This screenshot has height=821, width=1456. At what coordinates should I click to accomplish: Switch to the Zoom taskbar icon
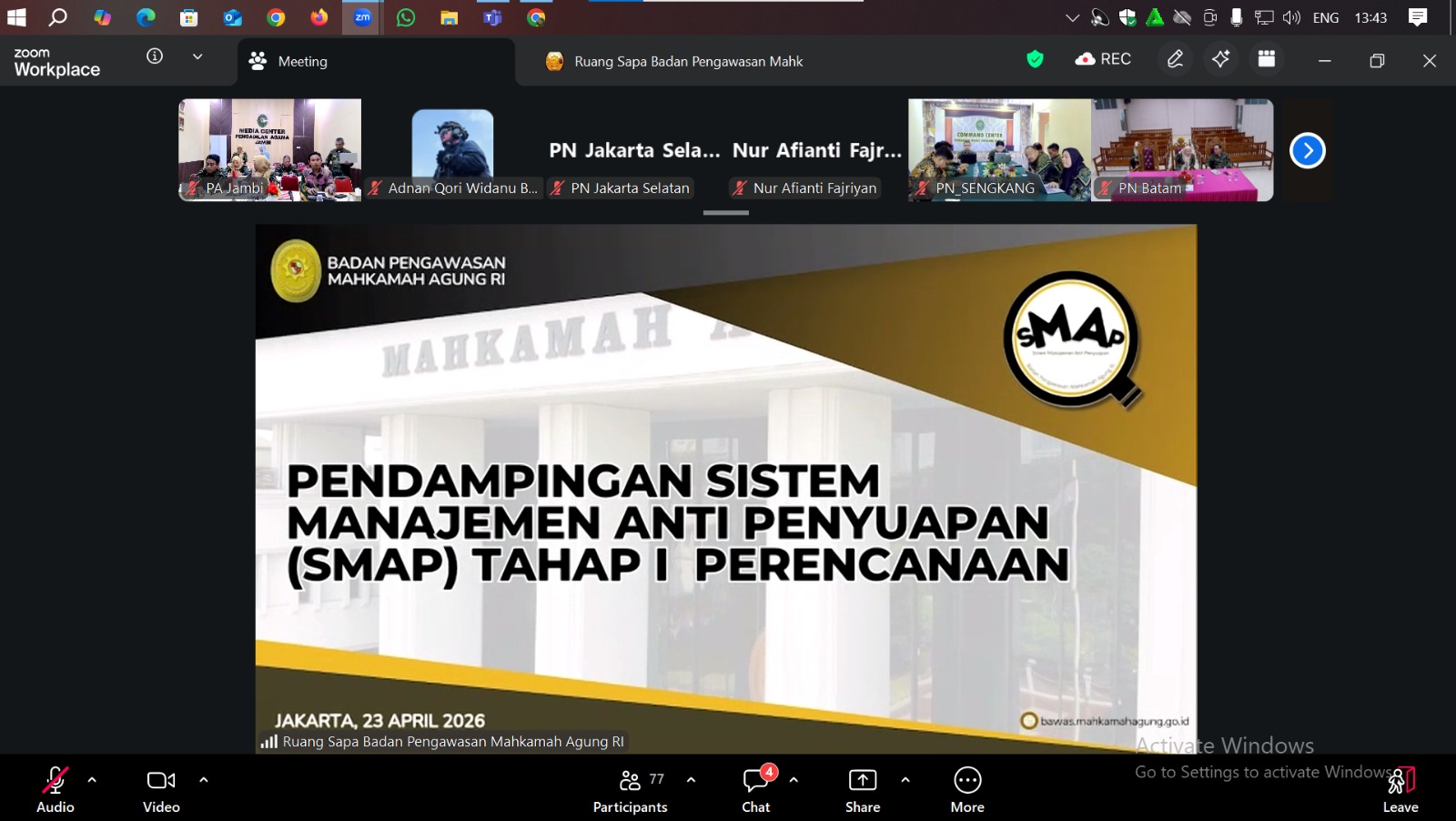pyautogui.click(x=362, y=17)
